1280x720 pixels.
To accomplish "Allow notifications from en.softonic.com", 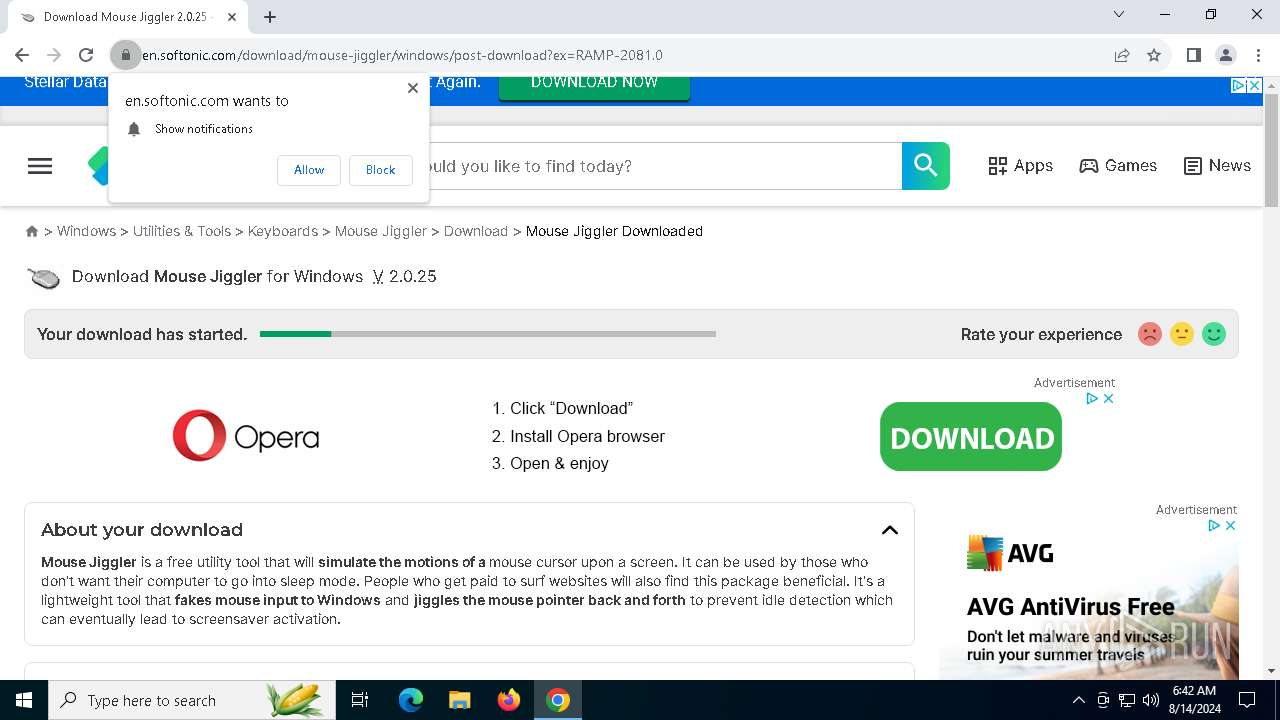I will [309, 170].
